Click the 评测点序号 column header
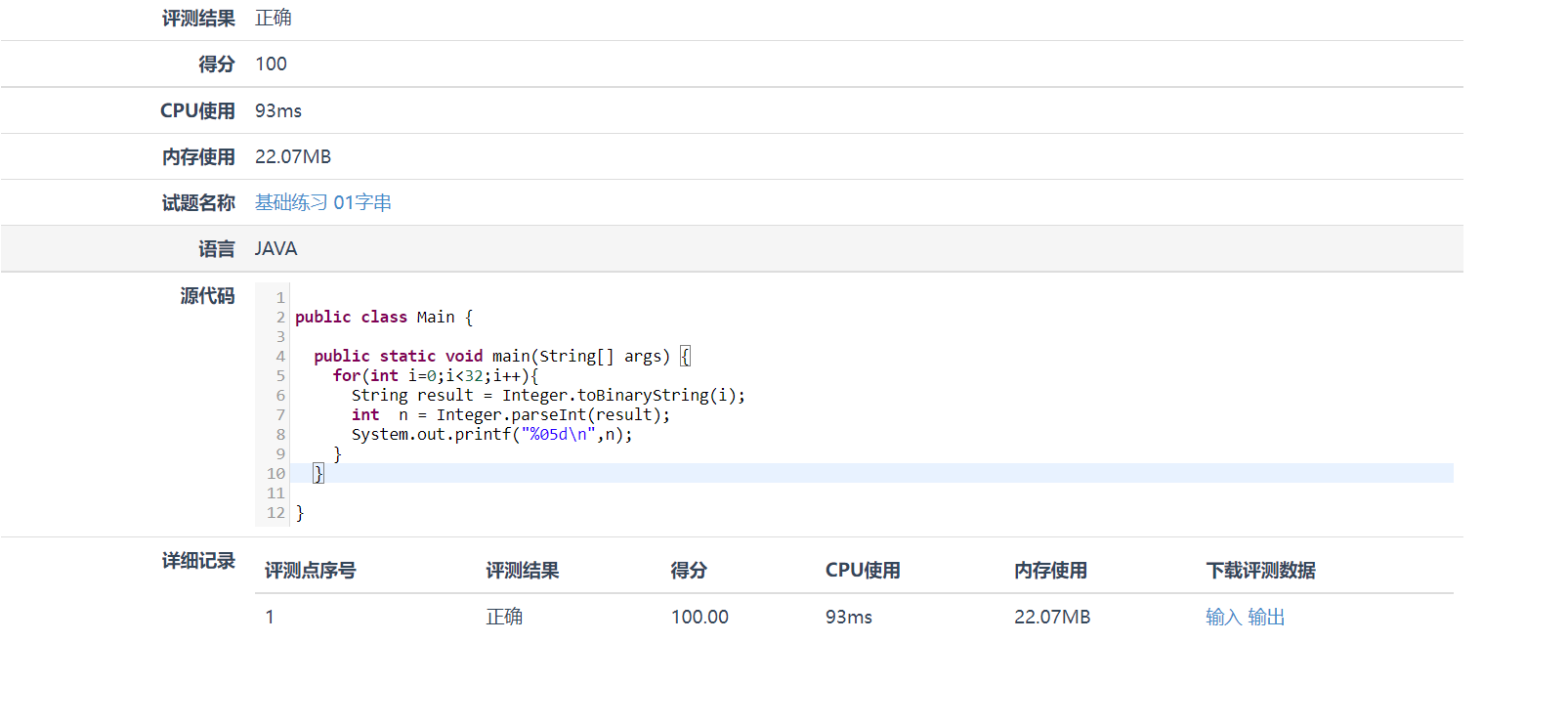Image resolution: width=1568 pixels, height=728 pixels. (310, 570)
